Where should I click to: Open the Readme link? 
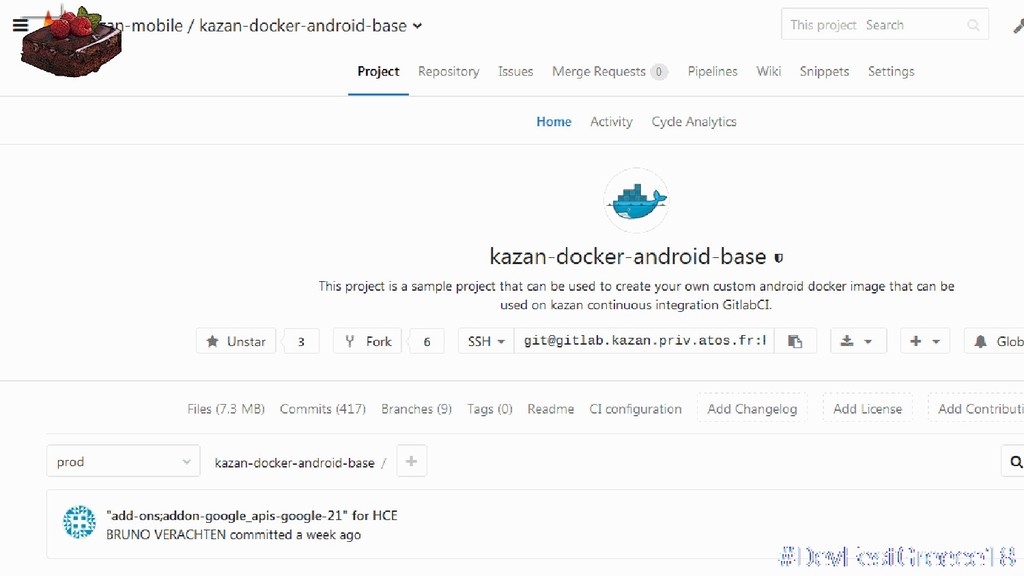coord(551,409)
